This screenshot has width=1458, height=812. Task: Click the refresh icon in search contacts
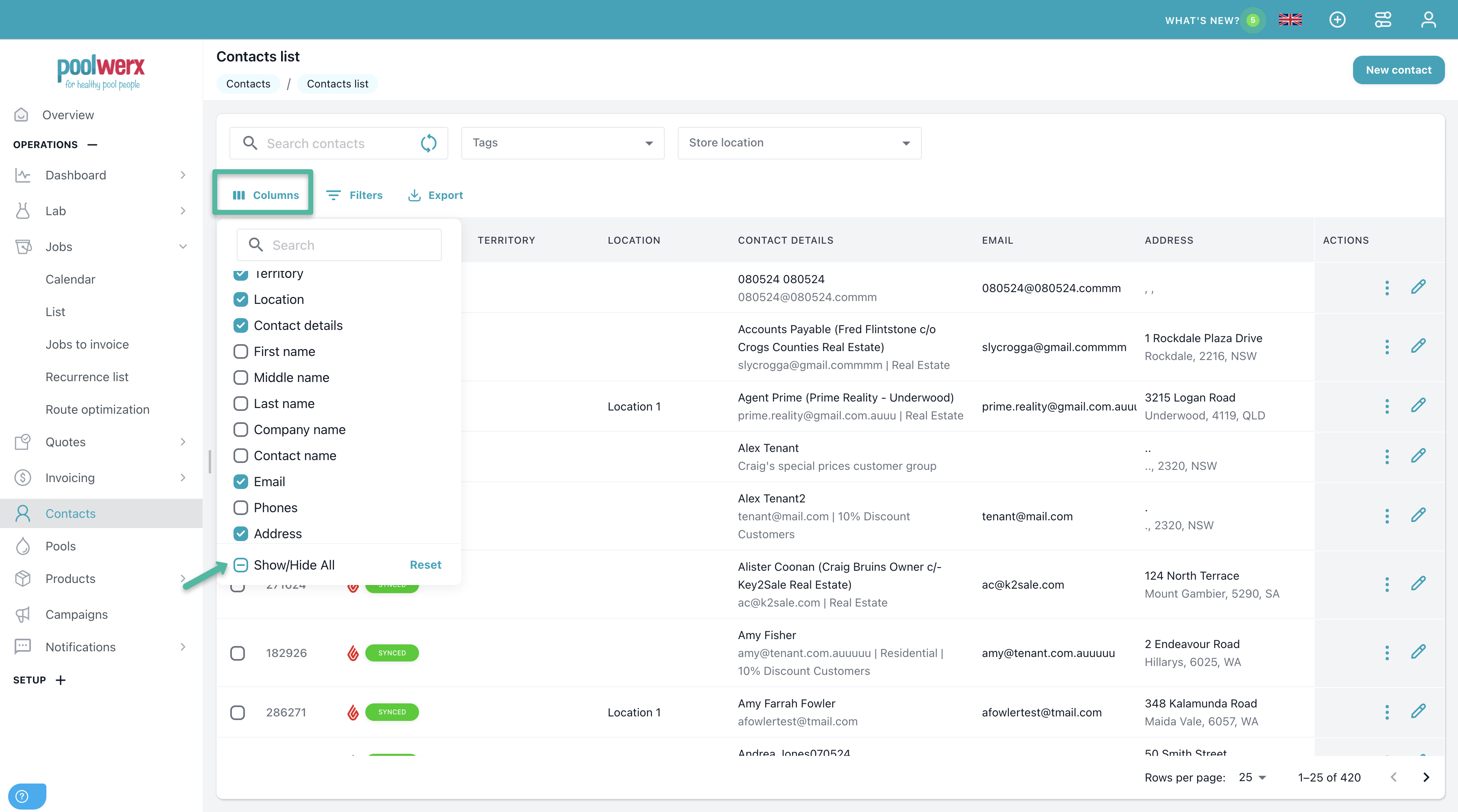click(428, 143)
